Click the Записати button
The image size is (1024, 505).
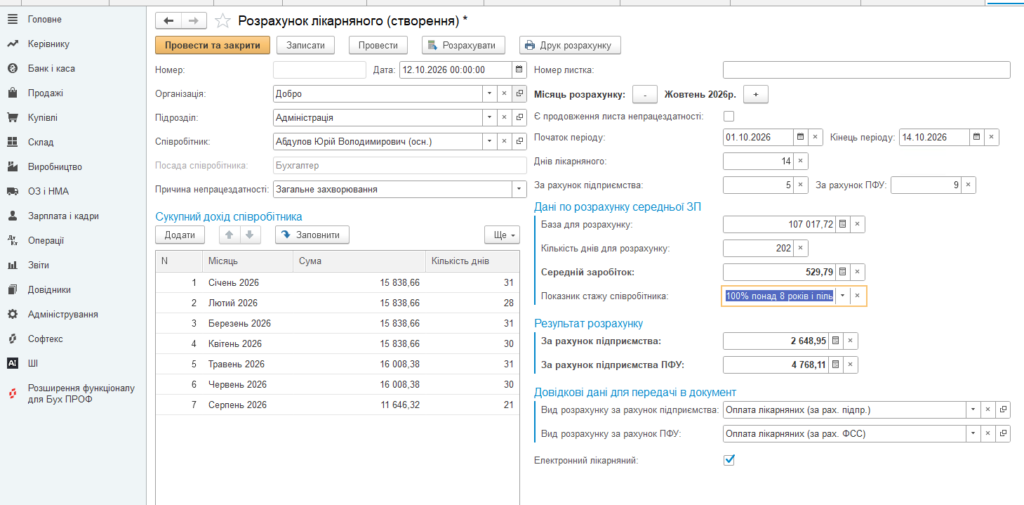tap(306, 45)
